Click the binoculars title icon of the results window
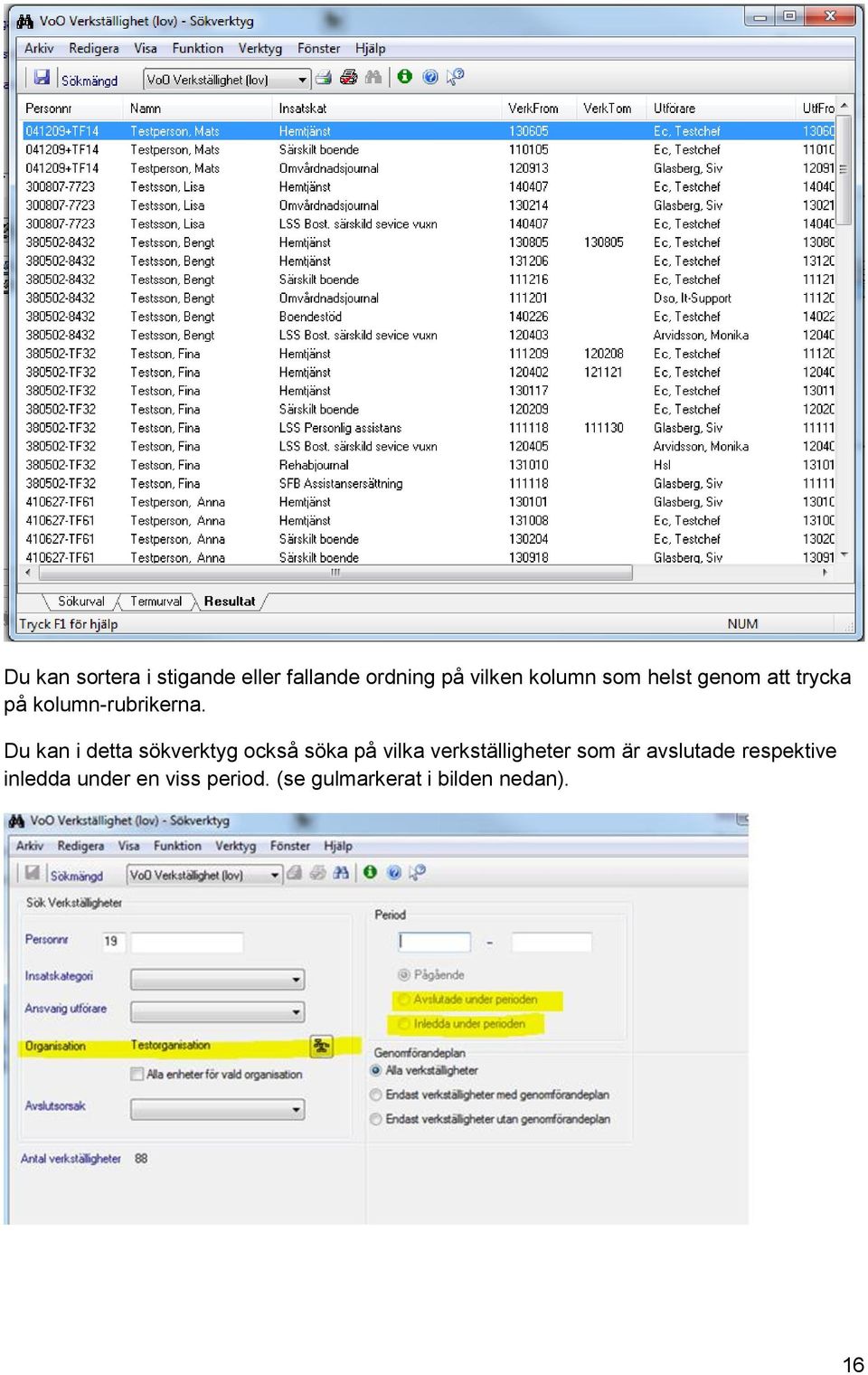This screenshot has width=868, height=1375. pos(25,21)
